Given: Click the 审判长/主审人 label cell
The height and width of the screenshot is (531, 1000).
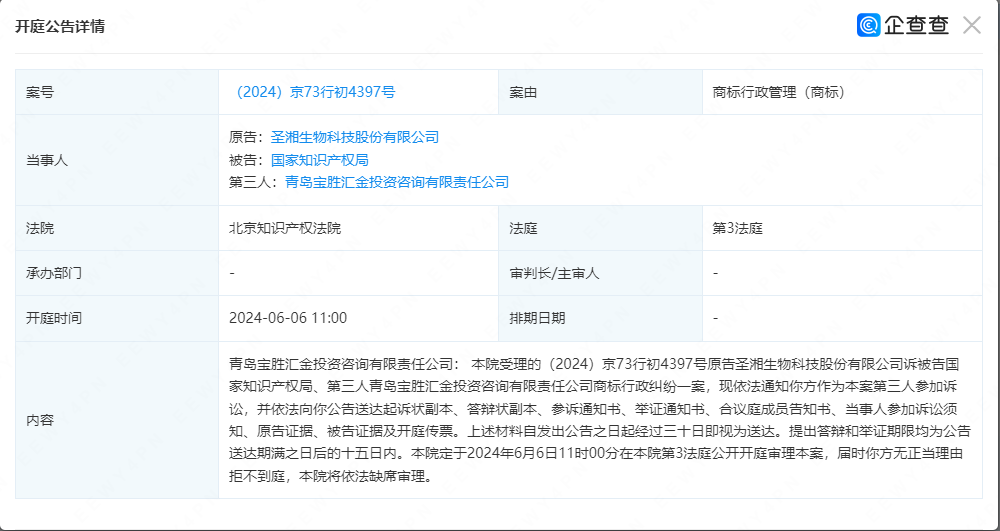Looking at the screenshot, I should click(x=600, y=273).
